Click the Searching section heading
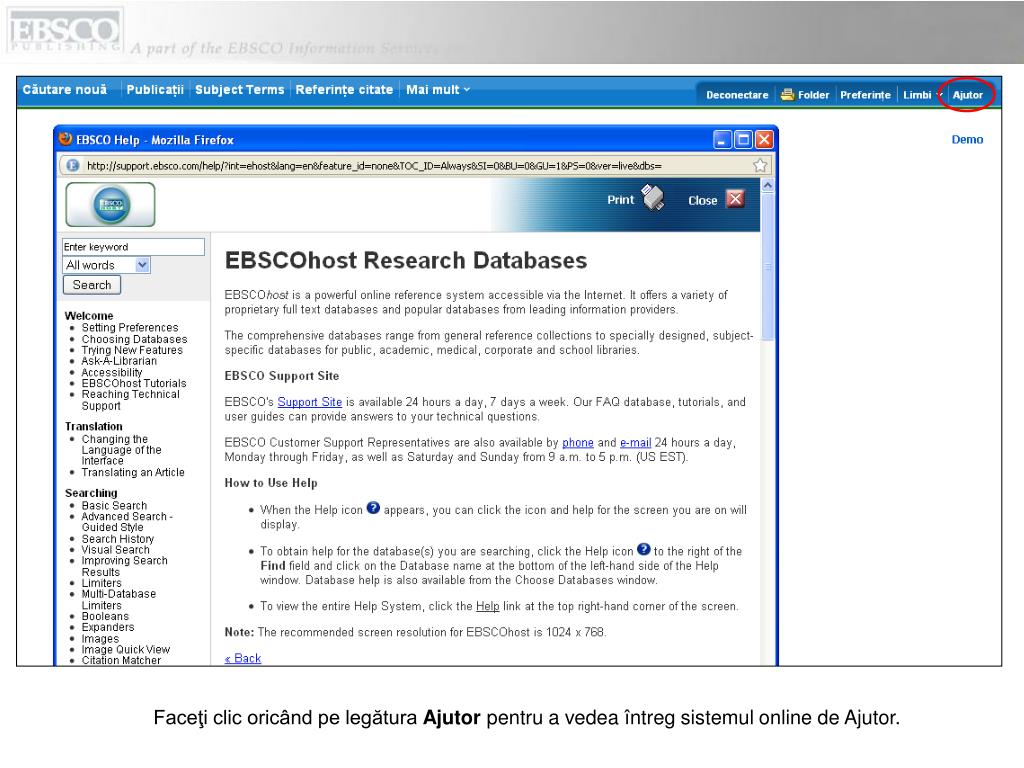1024x768 pixels. point(91,493)
